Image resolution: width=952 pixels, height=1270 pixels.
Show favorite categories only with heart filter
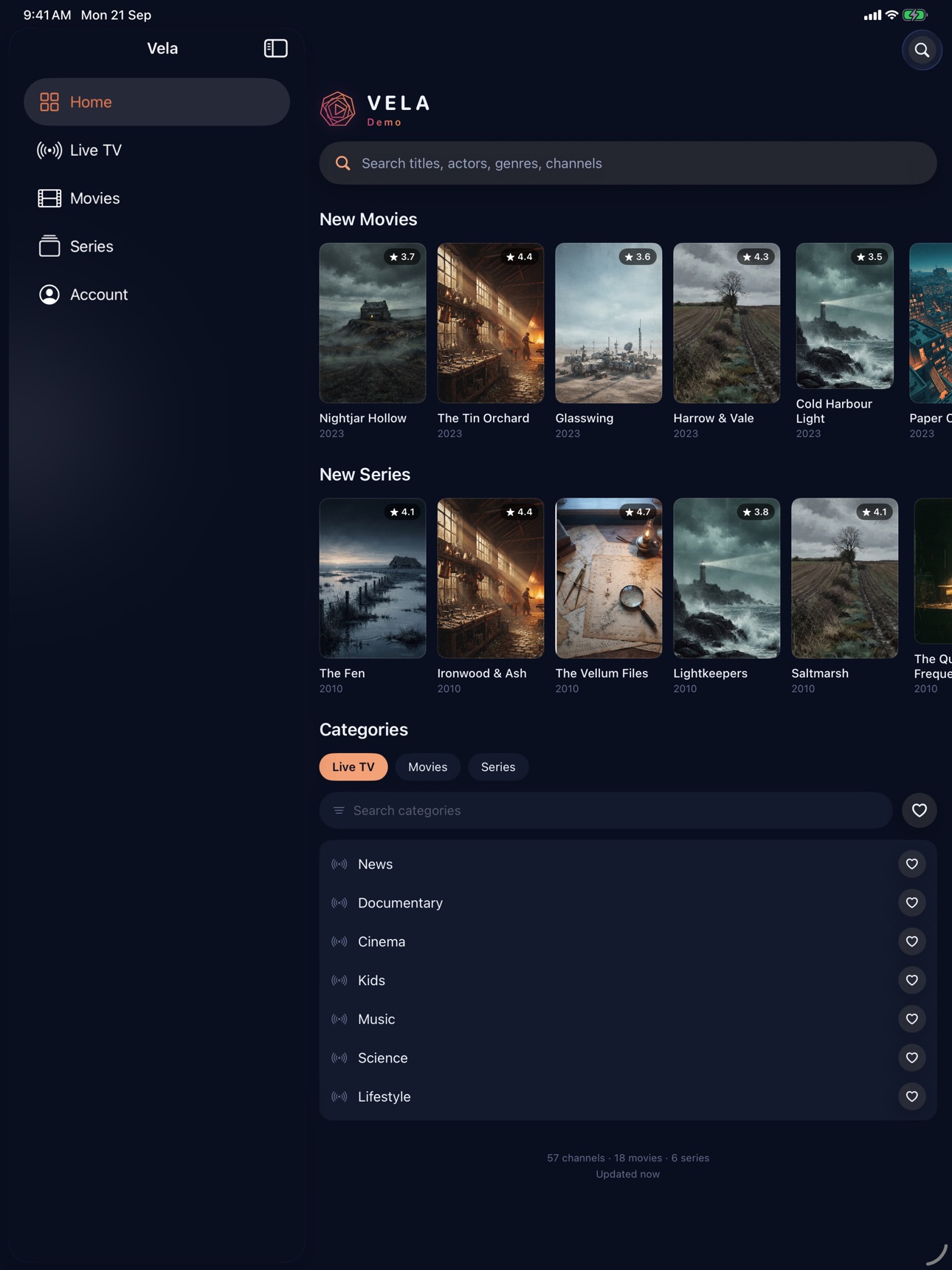[920, 811]
